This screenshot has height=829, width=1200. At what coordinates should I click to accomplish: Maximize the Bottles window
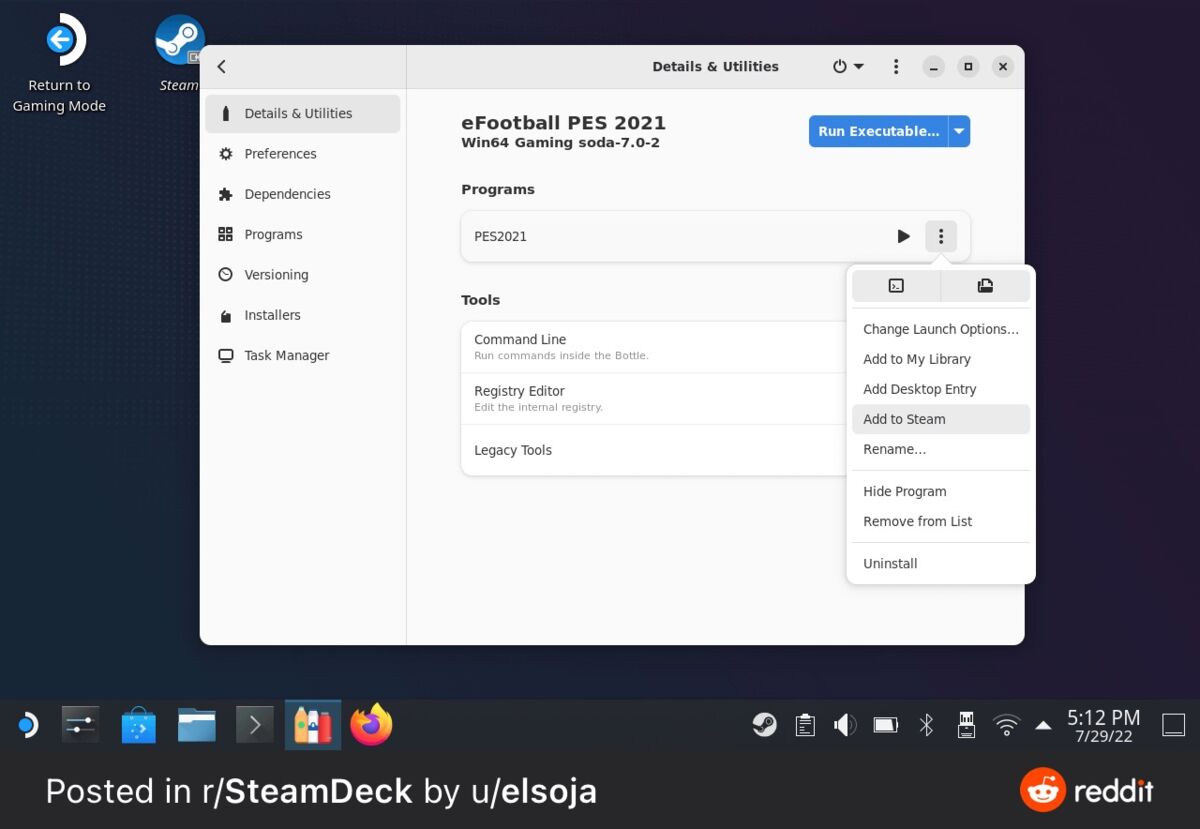coord(968,67)
